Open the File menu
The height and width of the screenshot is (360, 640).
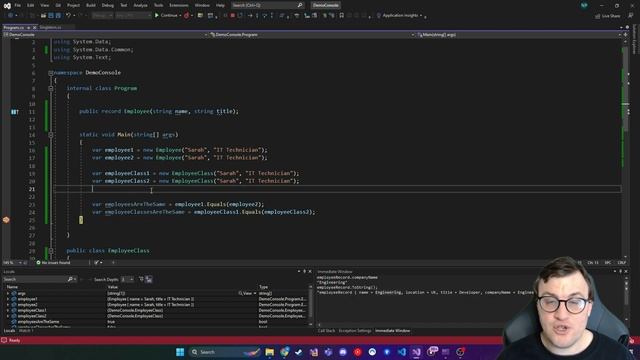coord(18,5)
